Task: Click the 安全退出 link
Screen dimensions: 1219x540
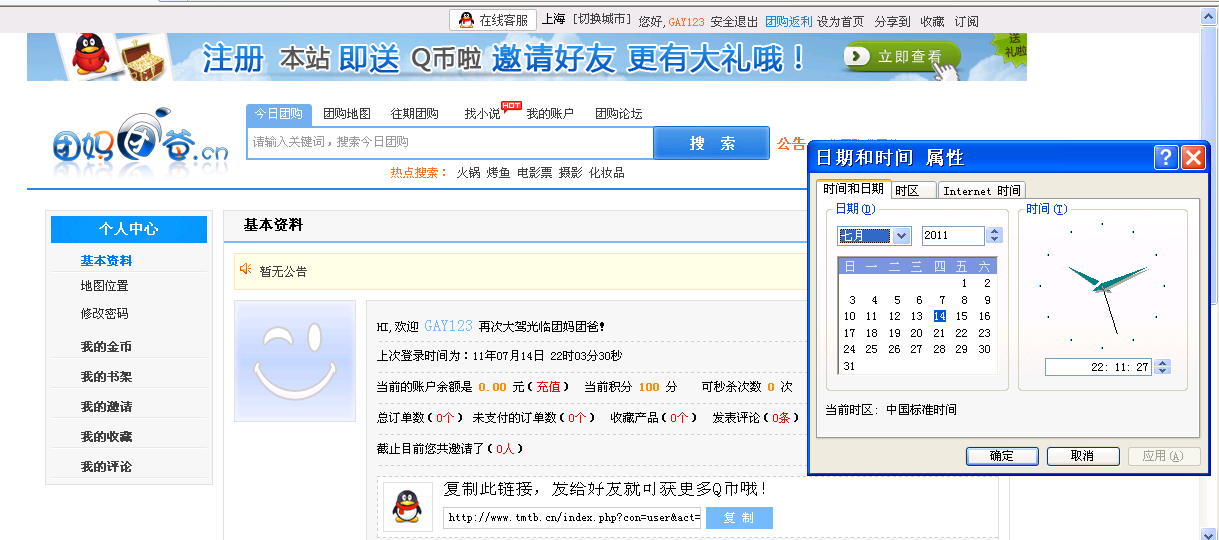Action: (x=734, y=21)
